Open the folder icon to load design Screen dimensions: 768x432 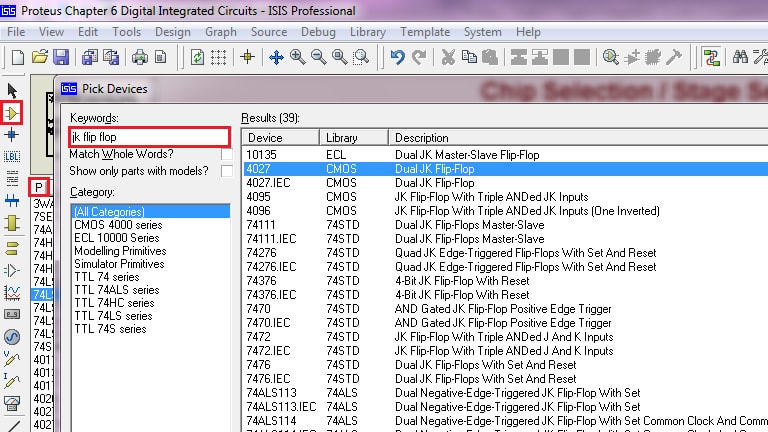(40, 57)
